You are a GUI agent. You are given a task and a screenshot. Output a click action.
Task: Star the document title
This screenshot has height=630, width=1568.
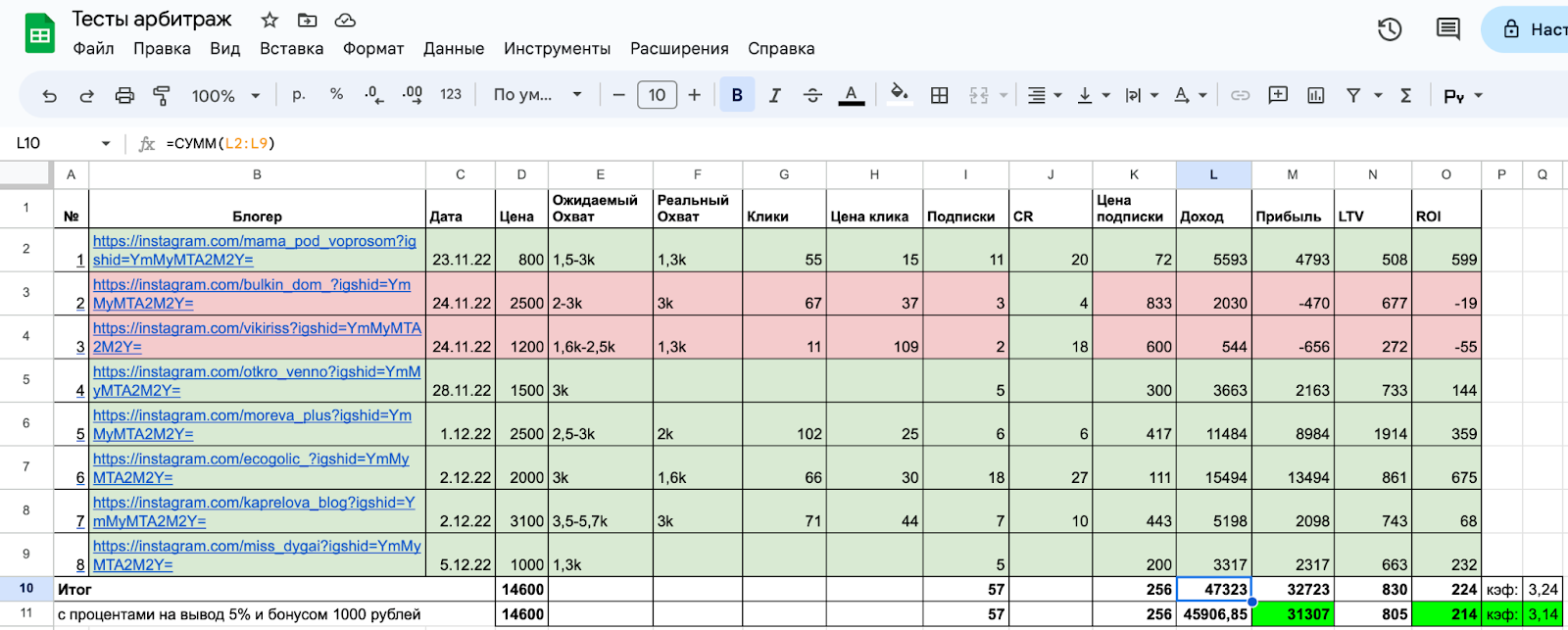point(269,20)
